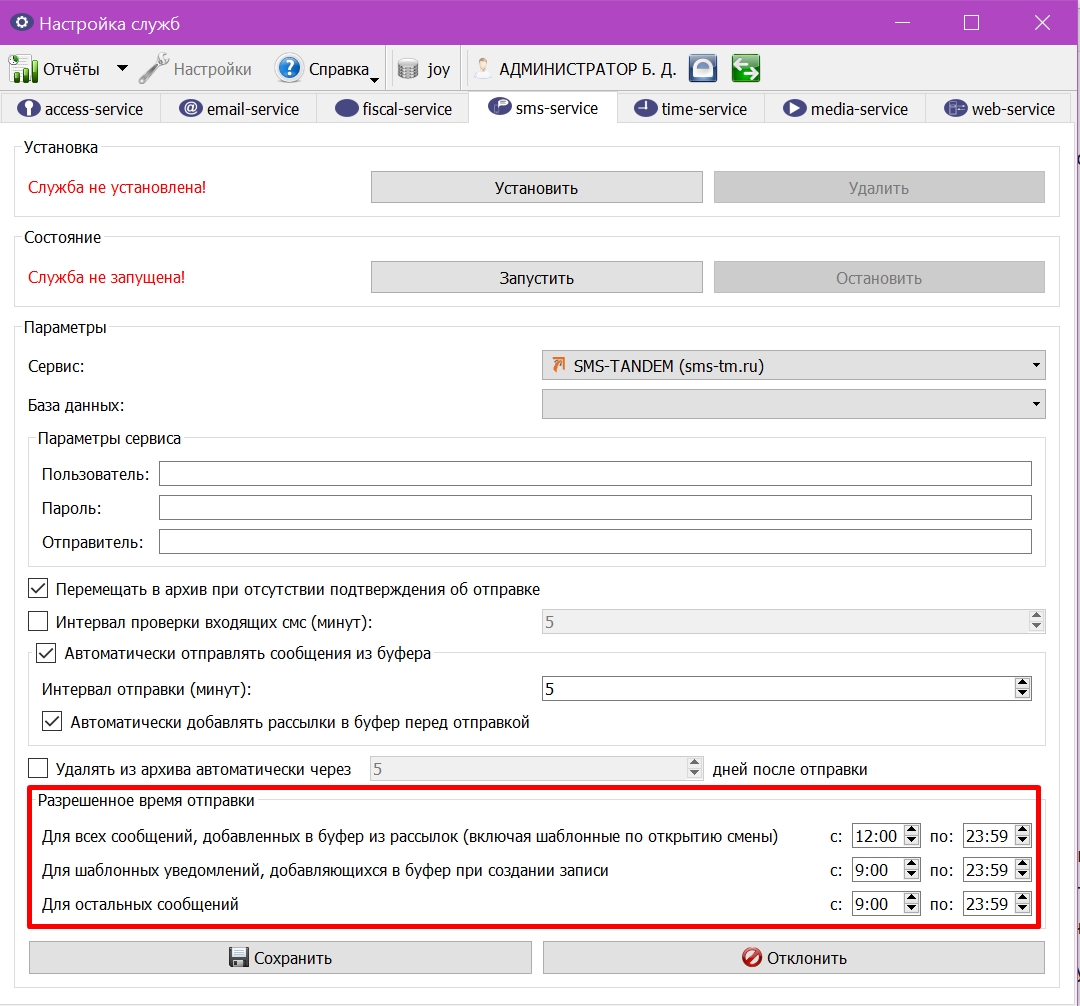Maximize the Настройка служб window
The height and width of the screenshot is (1006, 1080).
coord(971,23)
